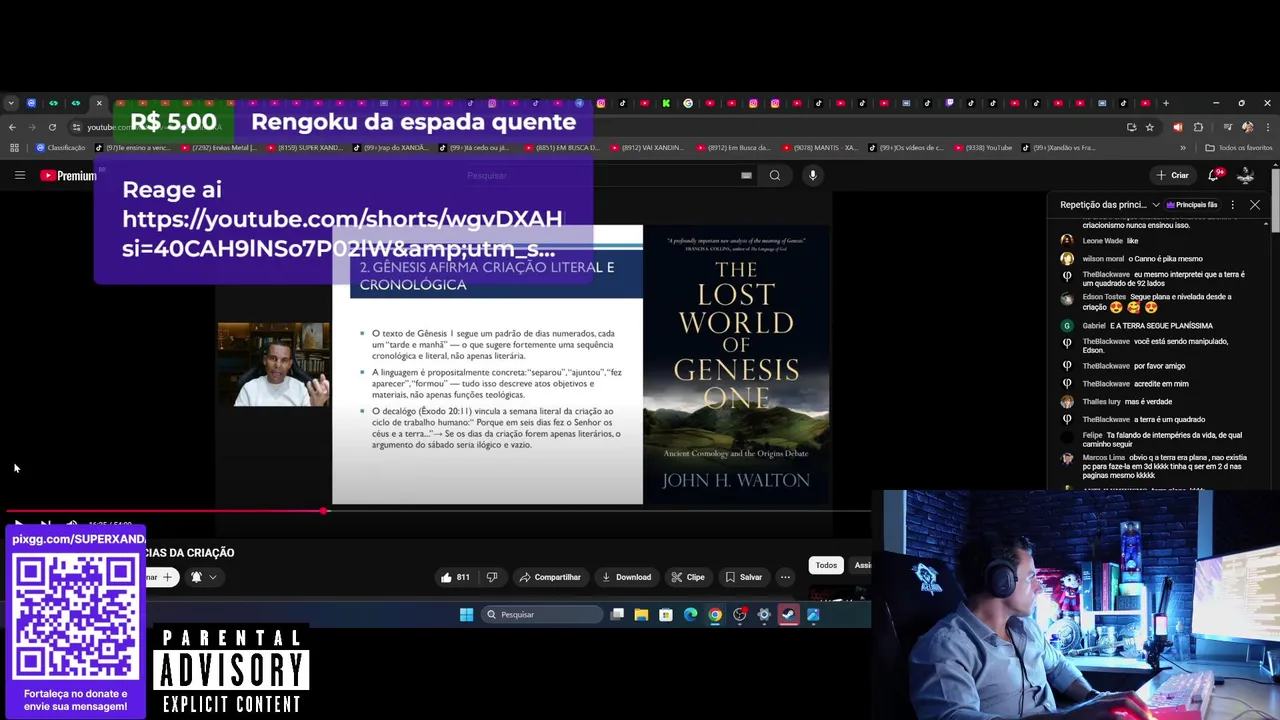Open Chrome three-dot menu
The width and height of the screenshot is (1280, 720).
[x=1267, y=127]
